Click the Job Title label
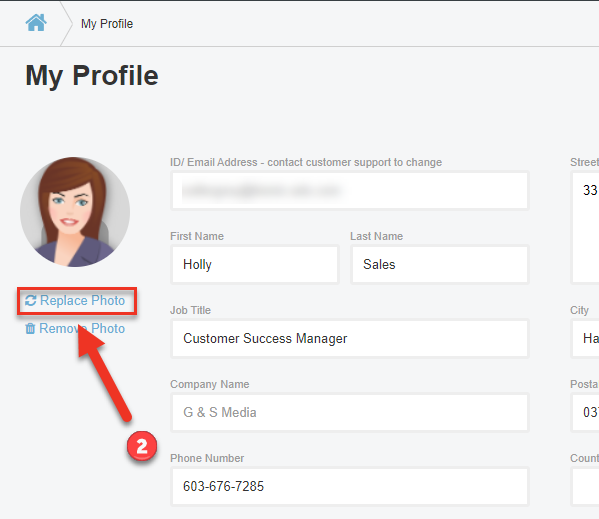The width and height of the screenshot is (599, 519). point(190,310)
